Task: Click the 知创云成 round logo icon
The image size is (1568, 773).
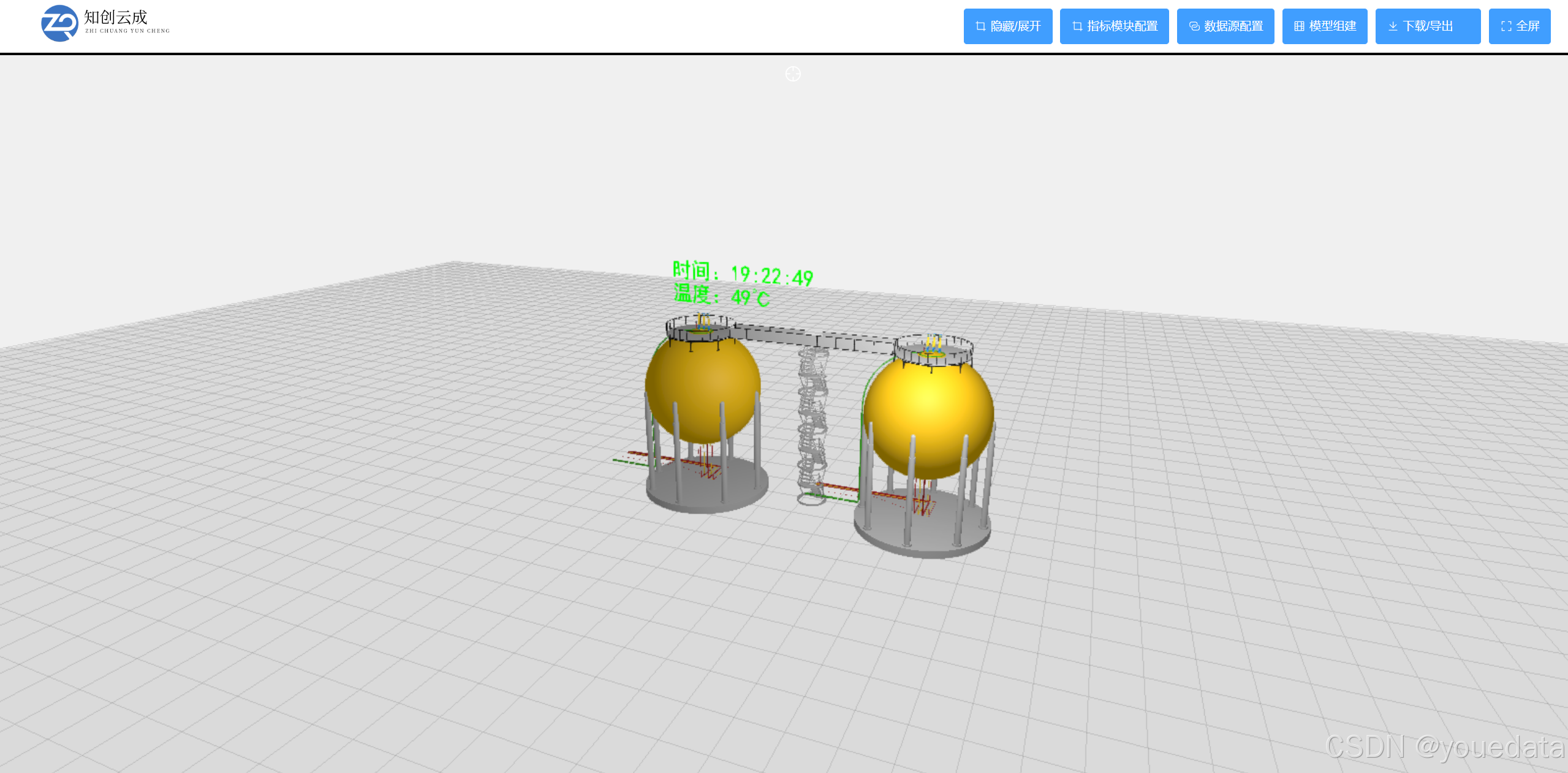Action: click(x=59, y=23)
